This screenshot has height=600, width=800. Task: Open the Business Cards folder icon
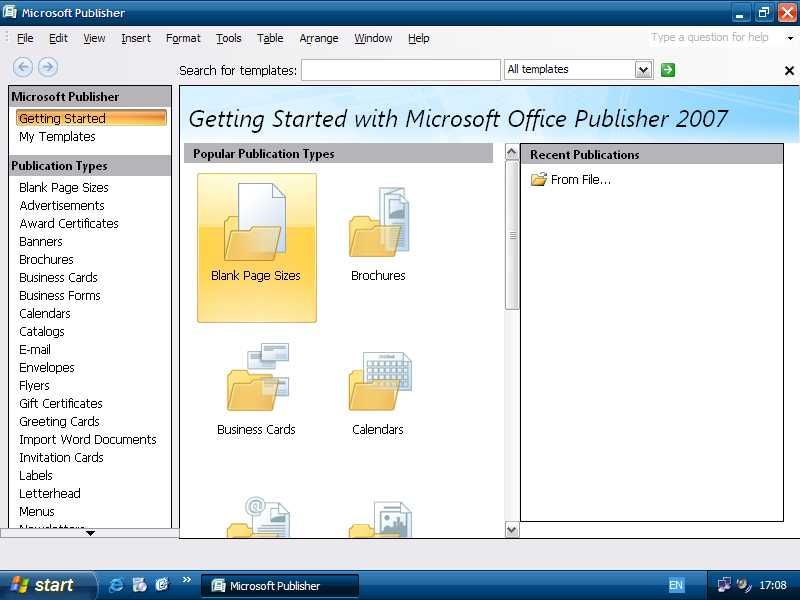(x=258, y=377)
